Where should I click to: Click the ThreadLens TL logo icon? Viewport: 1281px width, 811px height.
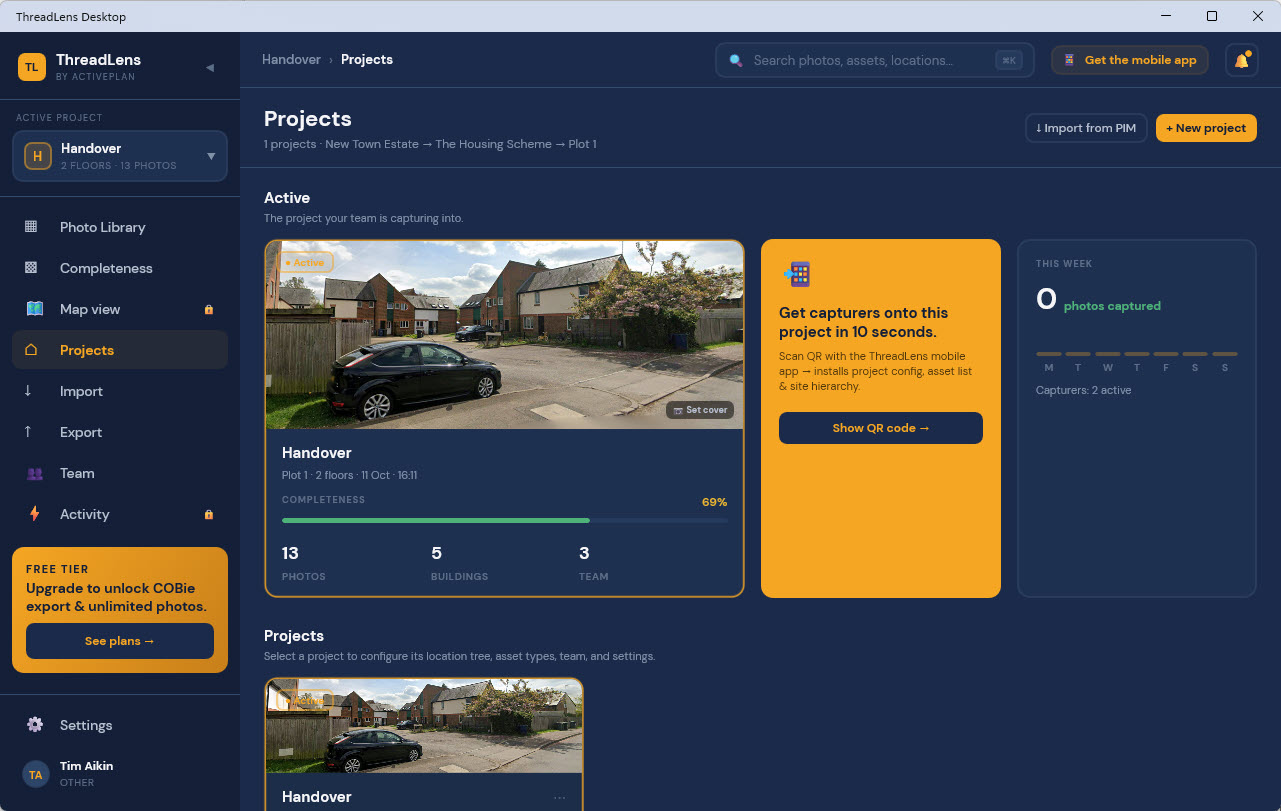coord(32,67)
